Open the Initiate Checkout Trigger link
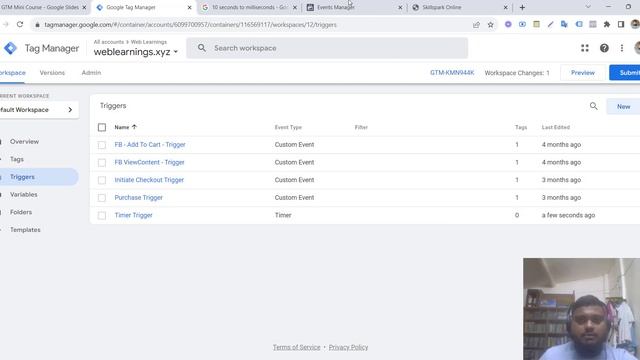The height and width of the screenshot is (360, 640). (x=149, y=180)
